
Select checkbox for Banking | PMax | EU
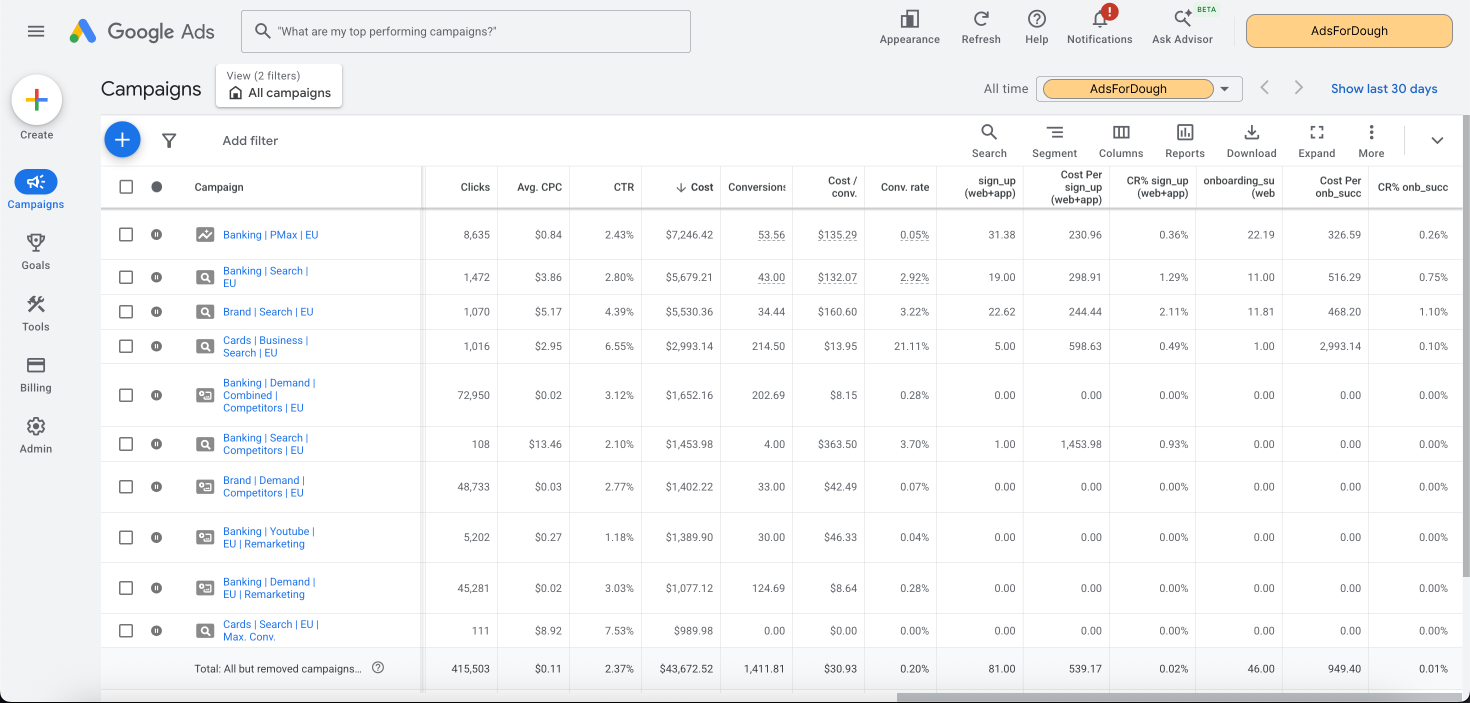click(126, 235)
